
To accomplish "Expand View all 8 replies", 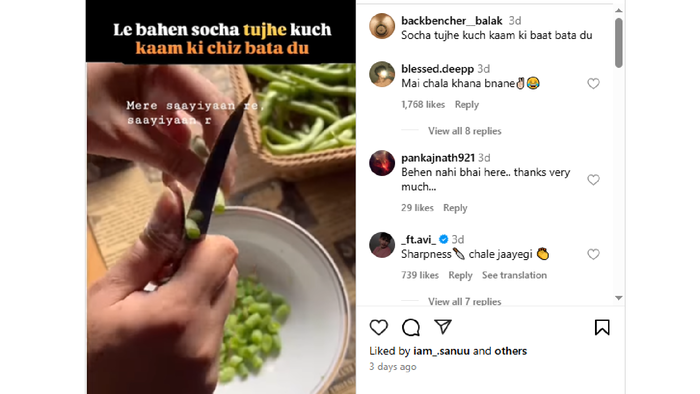I will click(465, 131).
